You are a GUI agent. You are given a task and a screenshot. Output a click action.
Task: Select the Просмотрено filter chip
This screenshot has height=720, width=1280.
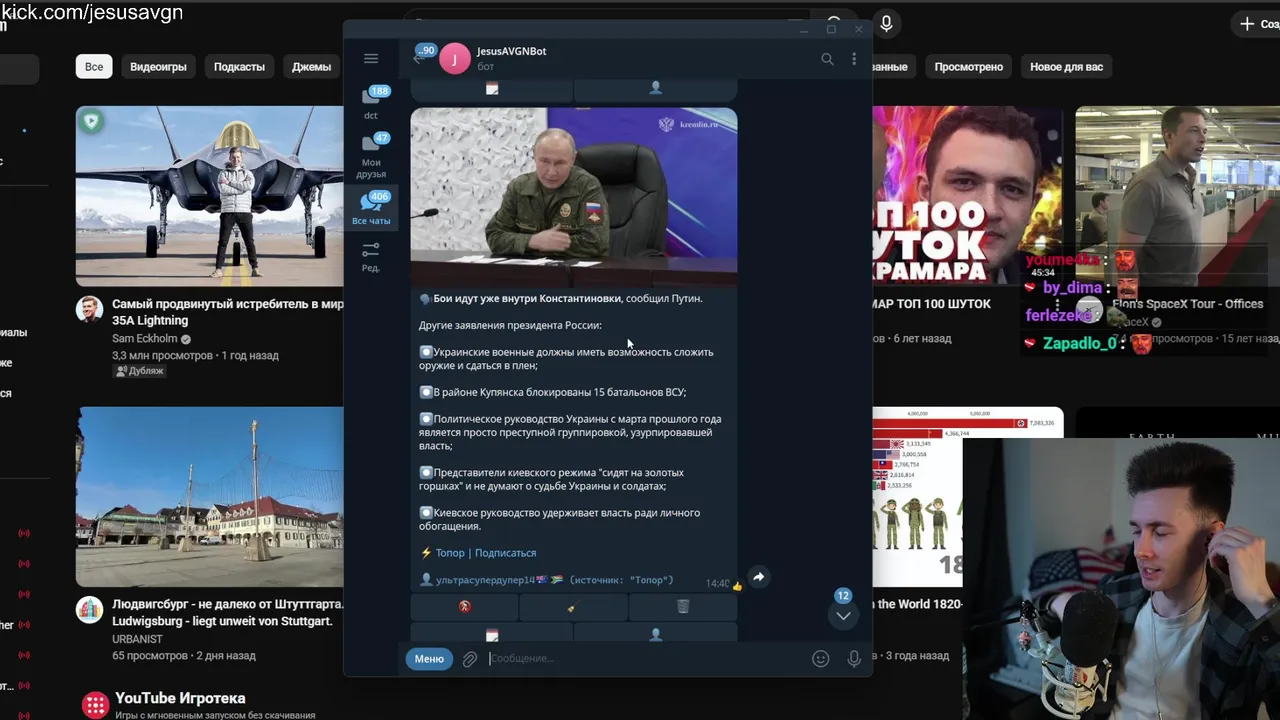[968, 67]
